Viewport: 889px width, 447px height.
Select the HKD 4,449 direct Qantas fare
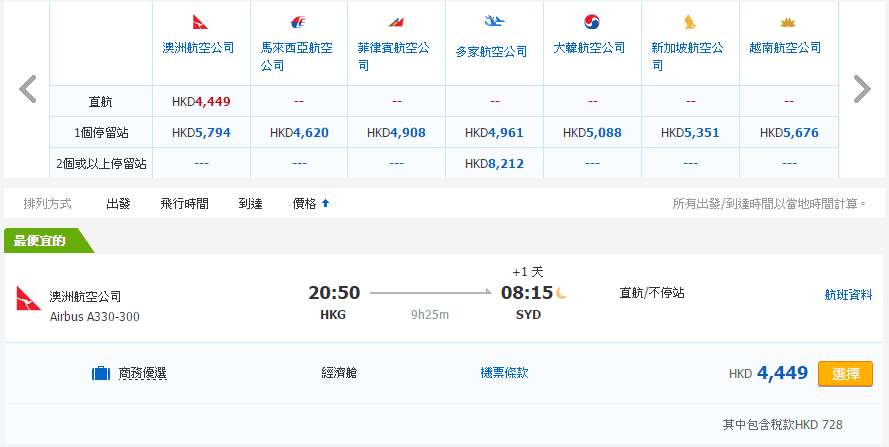[x=845, y=374]
